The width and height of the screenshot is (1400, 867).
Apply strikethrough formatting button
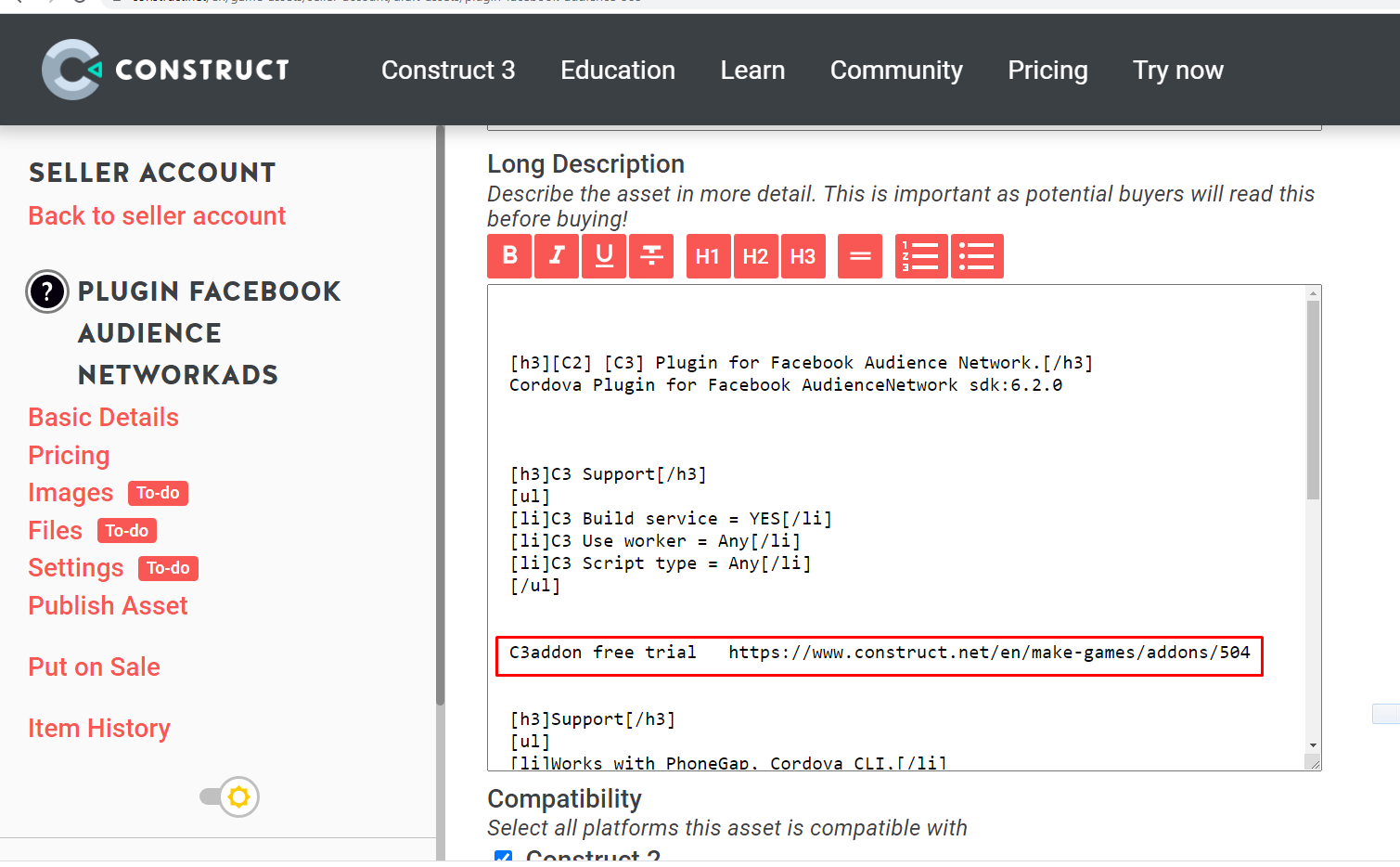point(651,256)
